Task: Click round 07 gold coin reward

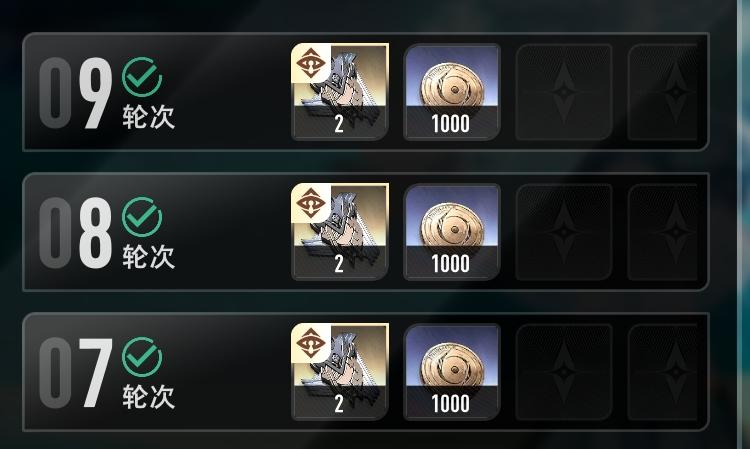Action: [x=452, y=372]
